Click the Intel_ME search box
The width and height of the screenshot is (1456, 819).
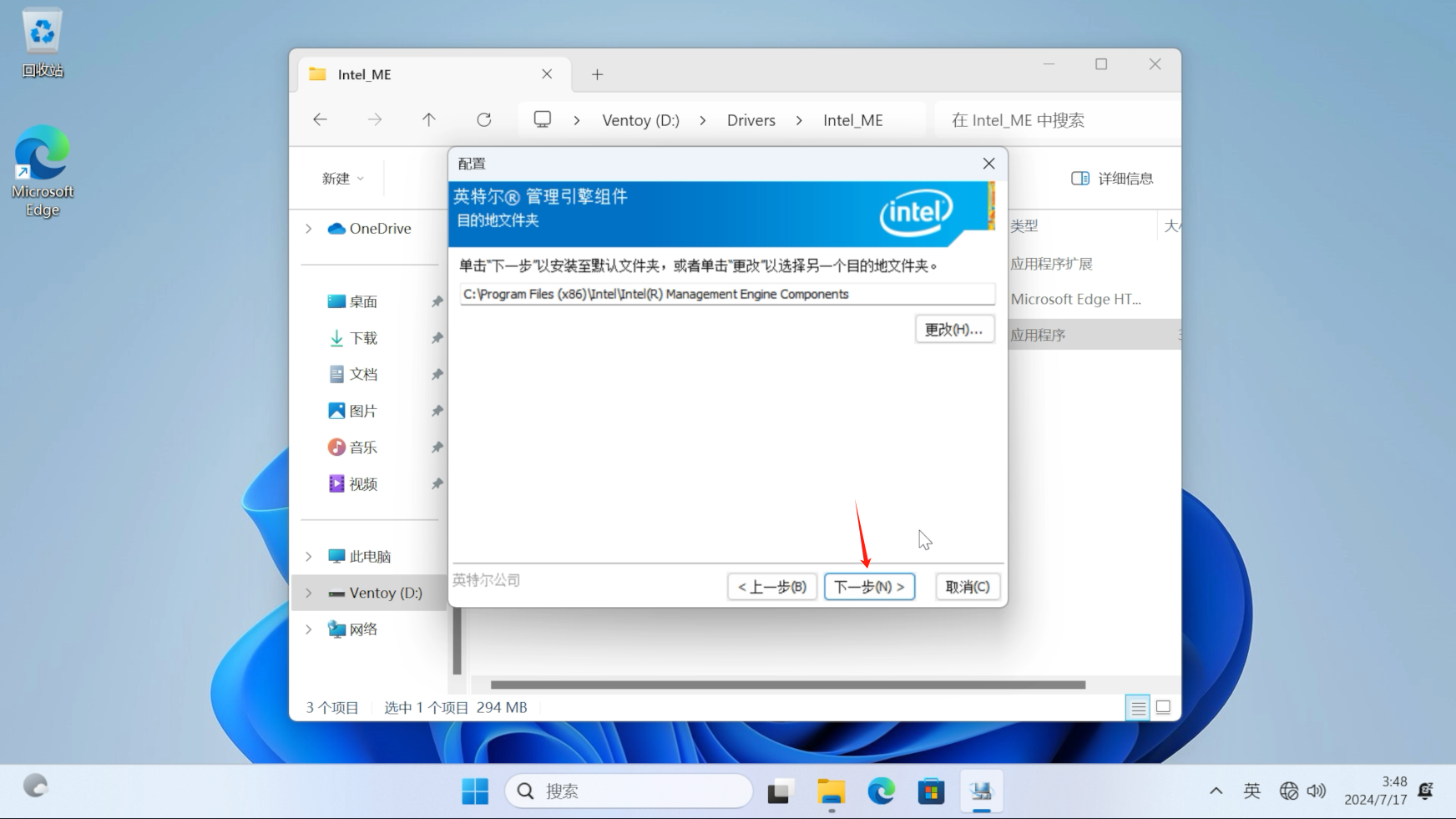1056,120
